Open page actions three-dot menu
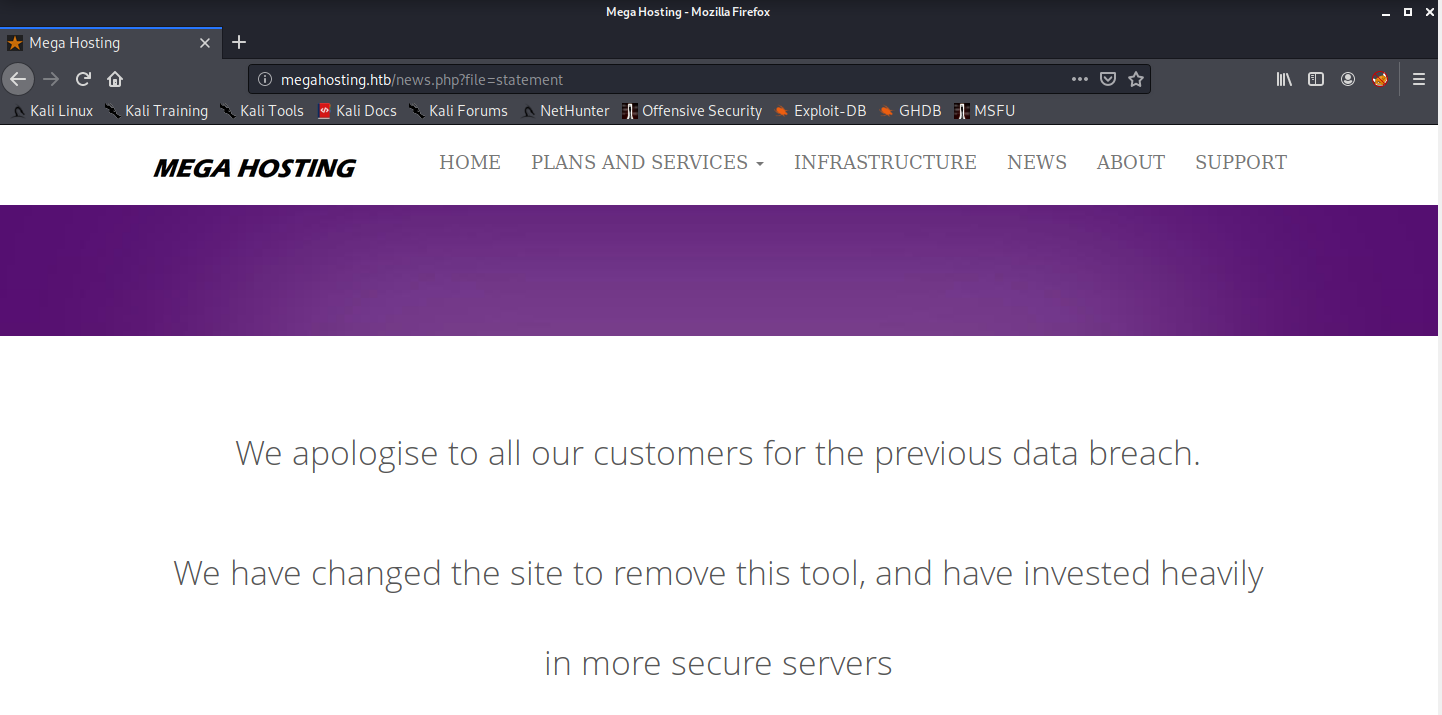The width and height of the screenshot is (1442, 715). click(x=1080, y=79)
